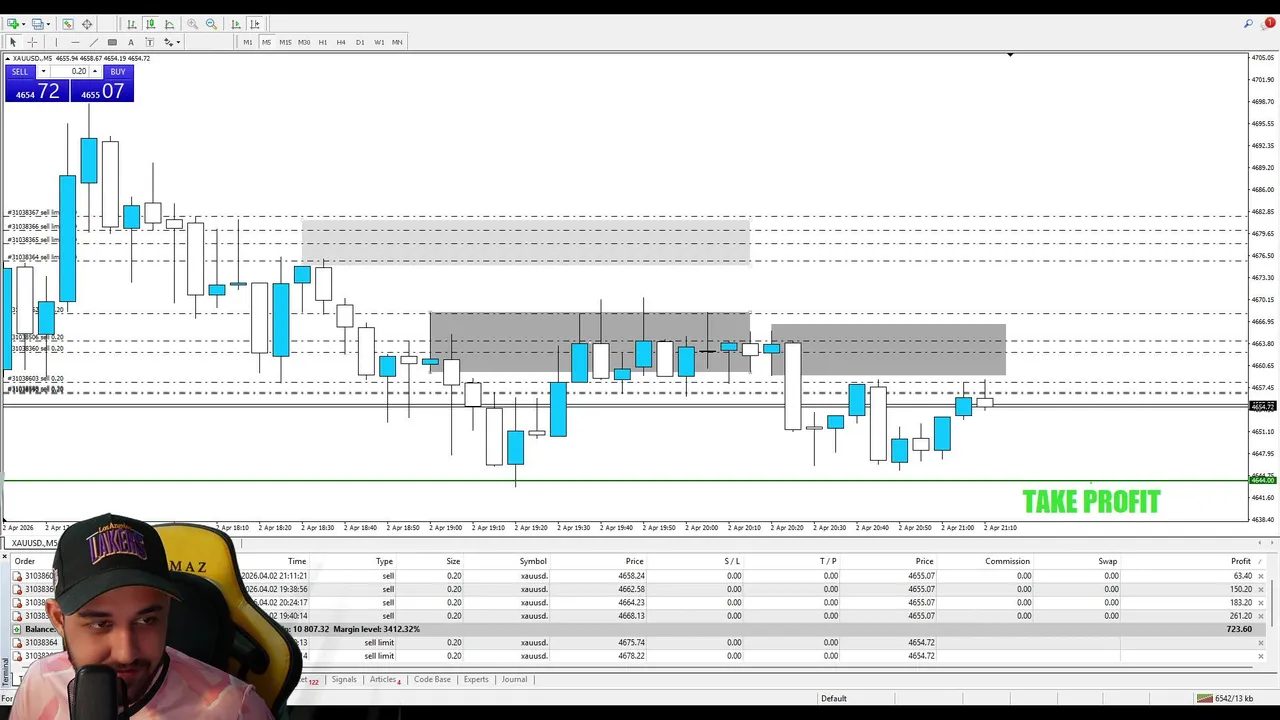Select the XAUUSD,M5 chart tab
This screenshot has width=1280, height=720.
[34, 543]
